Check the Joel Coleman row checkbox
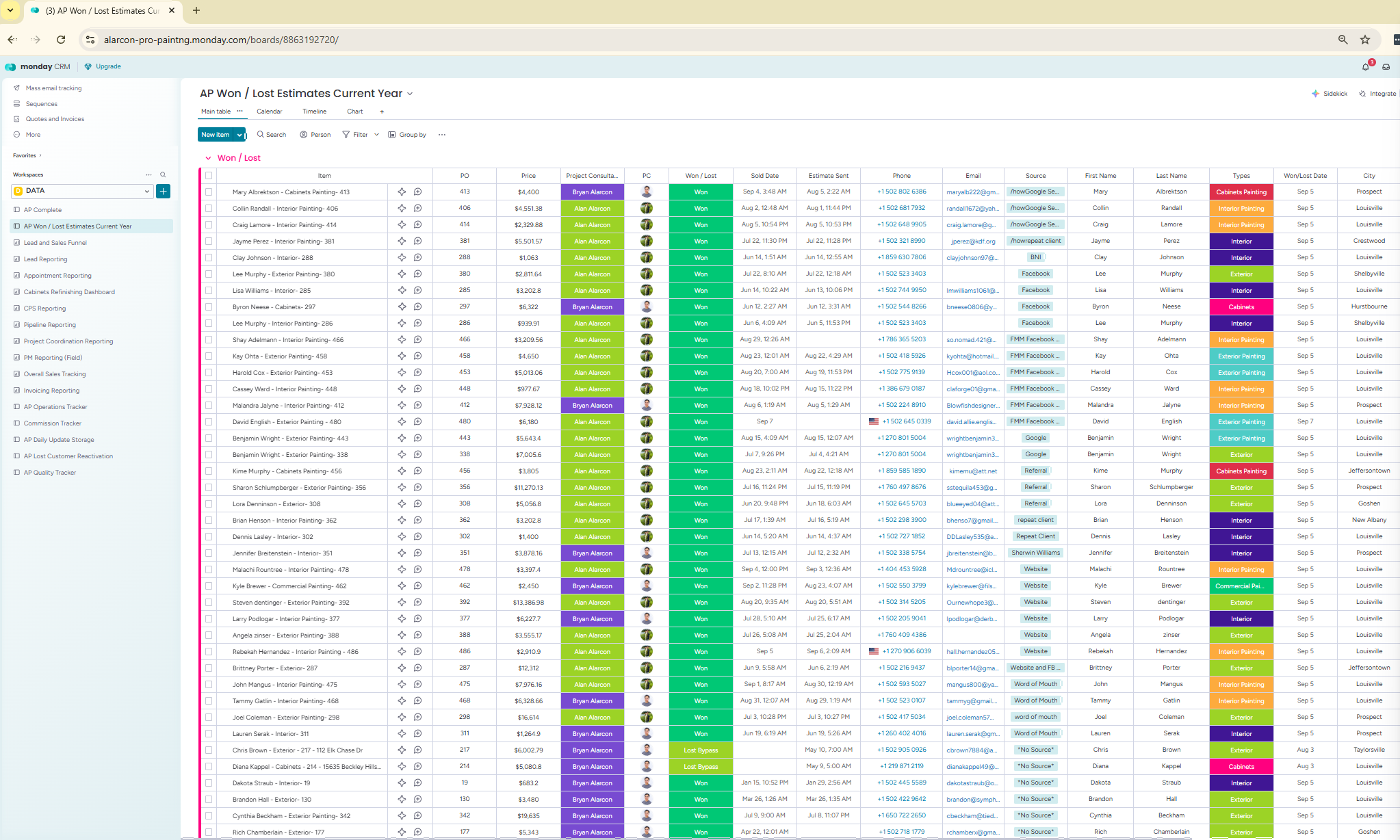 (209, 718)
